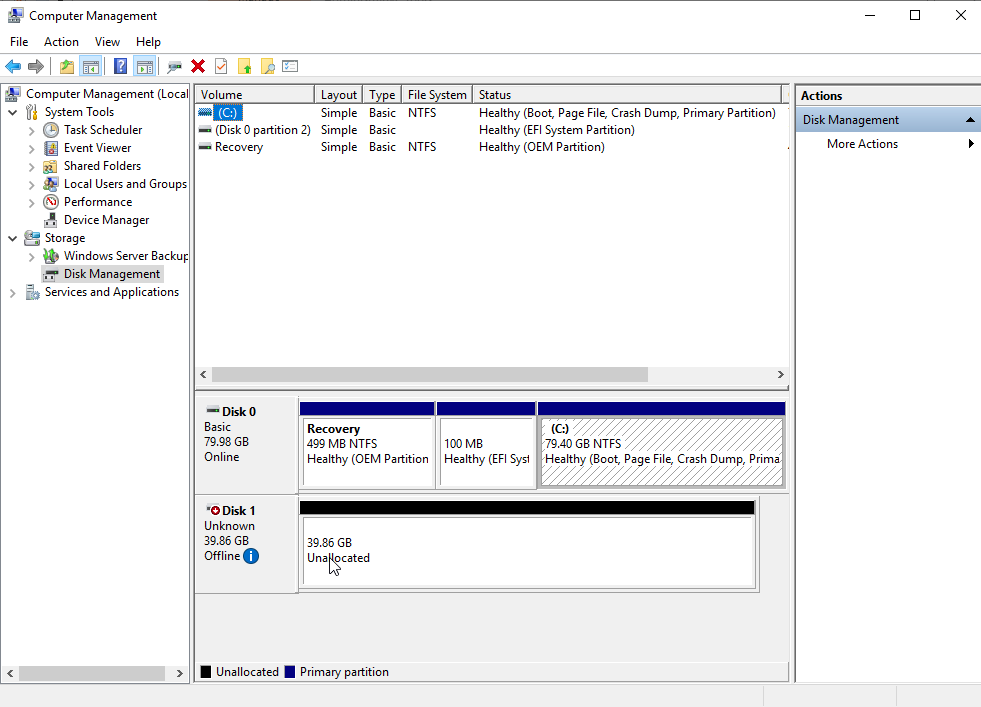981x707 pixels.
Task: Click the Local Users and Groups icon
Action: pyautogui.click(x=51, y=184)
